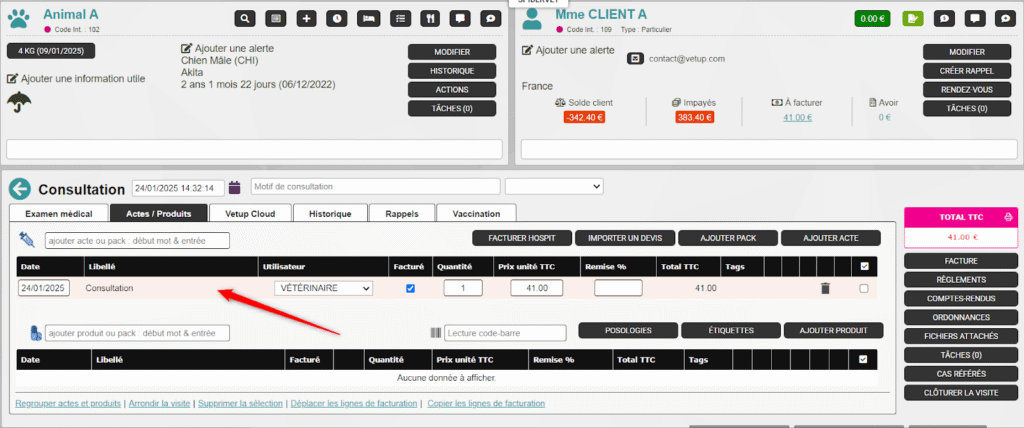Toggle select-all checkbox in products table header
The width and height of the screenshot is (1024, 428).
point(864,358)
